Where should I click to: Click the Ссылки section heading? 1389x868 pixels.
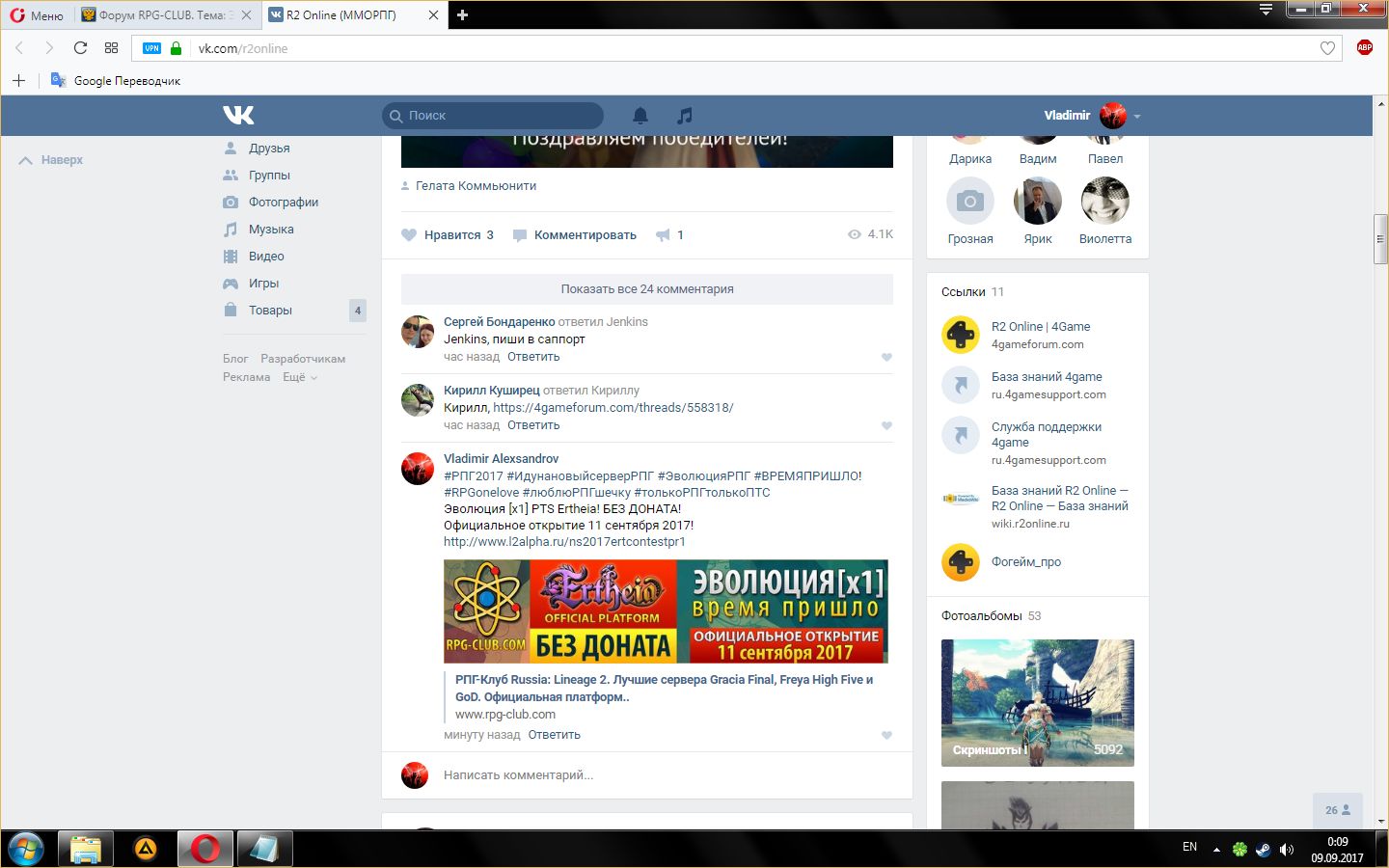[964, 292]
